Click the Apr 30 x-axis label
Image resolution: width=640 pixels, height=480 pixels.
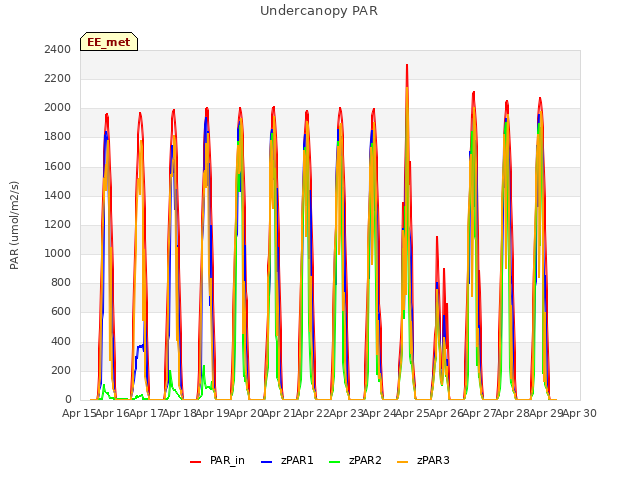580,413
